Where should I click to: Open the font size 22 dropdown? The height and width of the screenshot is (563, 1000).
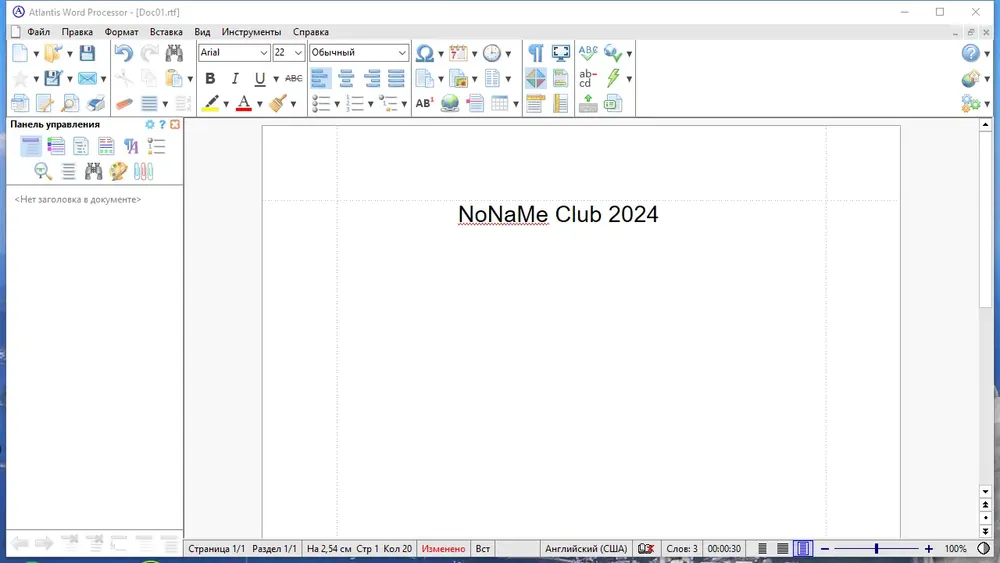tap(298, 53)
